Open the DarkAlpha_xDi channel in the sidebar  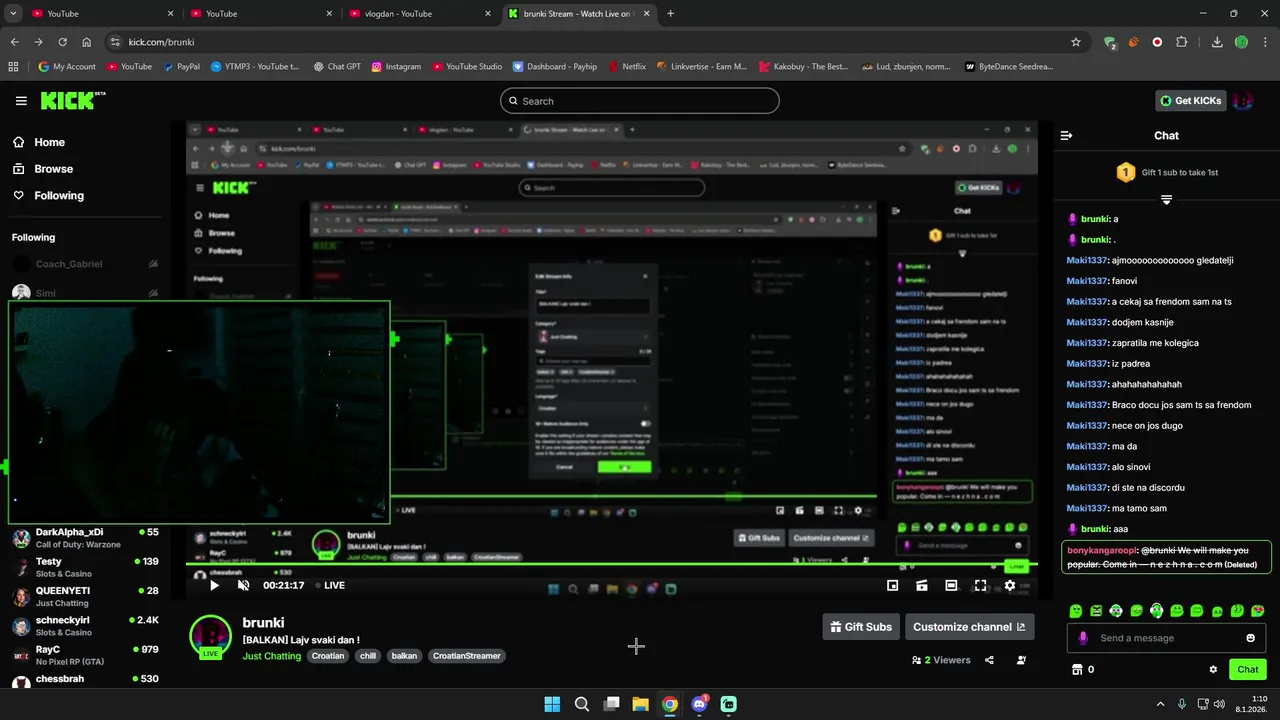point(84,538)
